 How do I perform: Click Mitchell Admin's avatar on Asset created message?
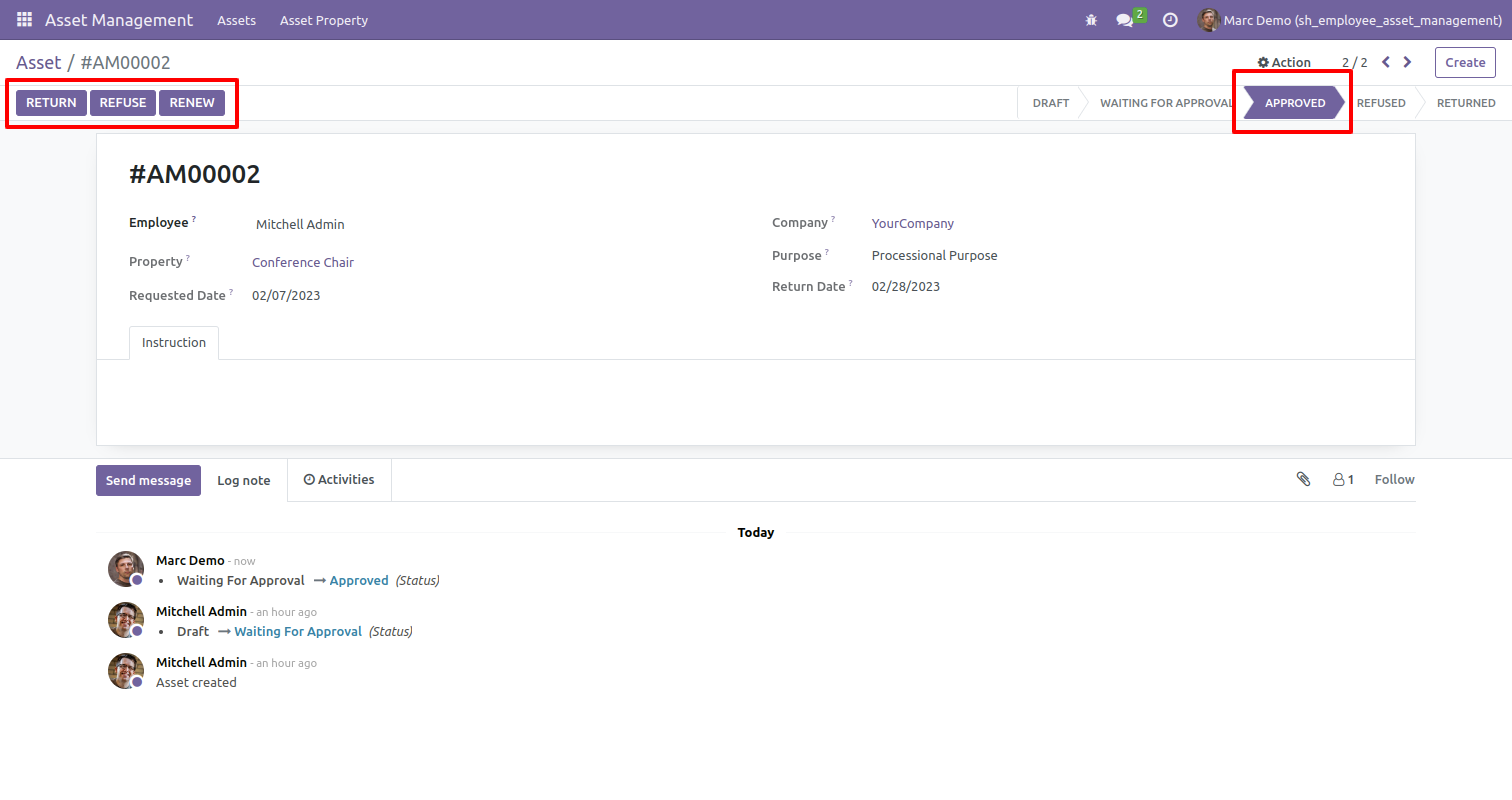pos(126,671)
